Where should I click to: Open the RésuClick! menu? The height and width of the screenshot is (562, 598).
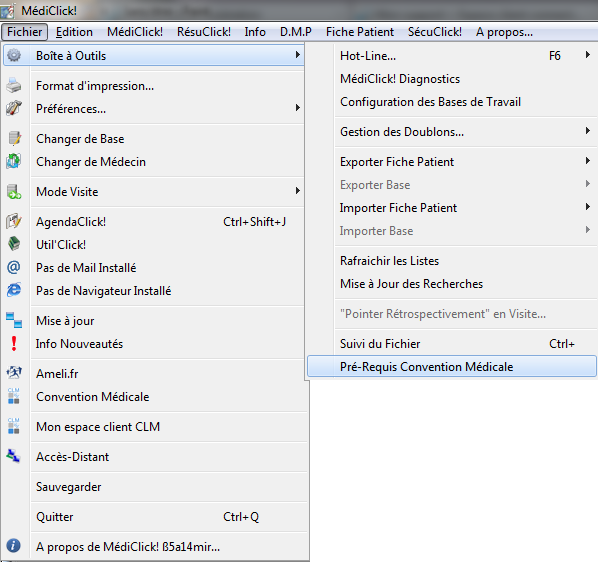click(204, 32)
